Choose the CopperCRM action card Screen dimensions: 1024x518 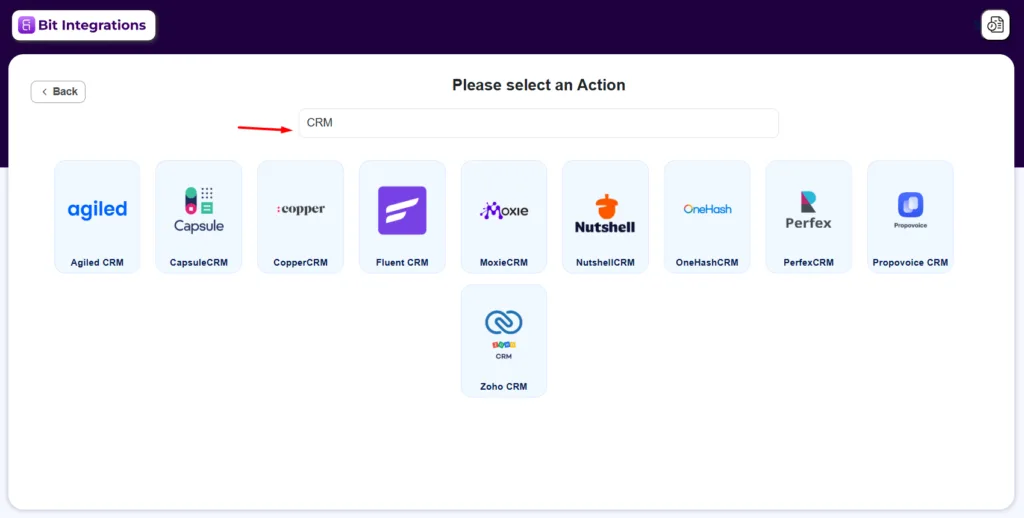(300, 217)
